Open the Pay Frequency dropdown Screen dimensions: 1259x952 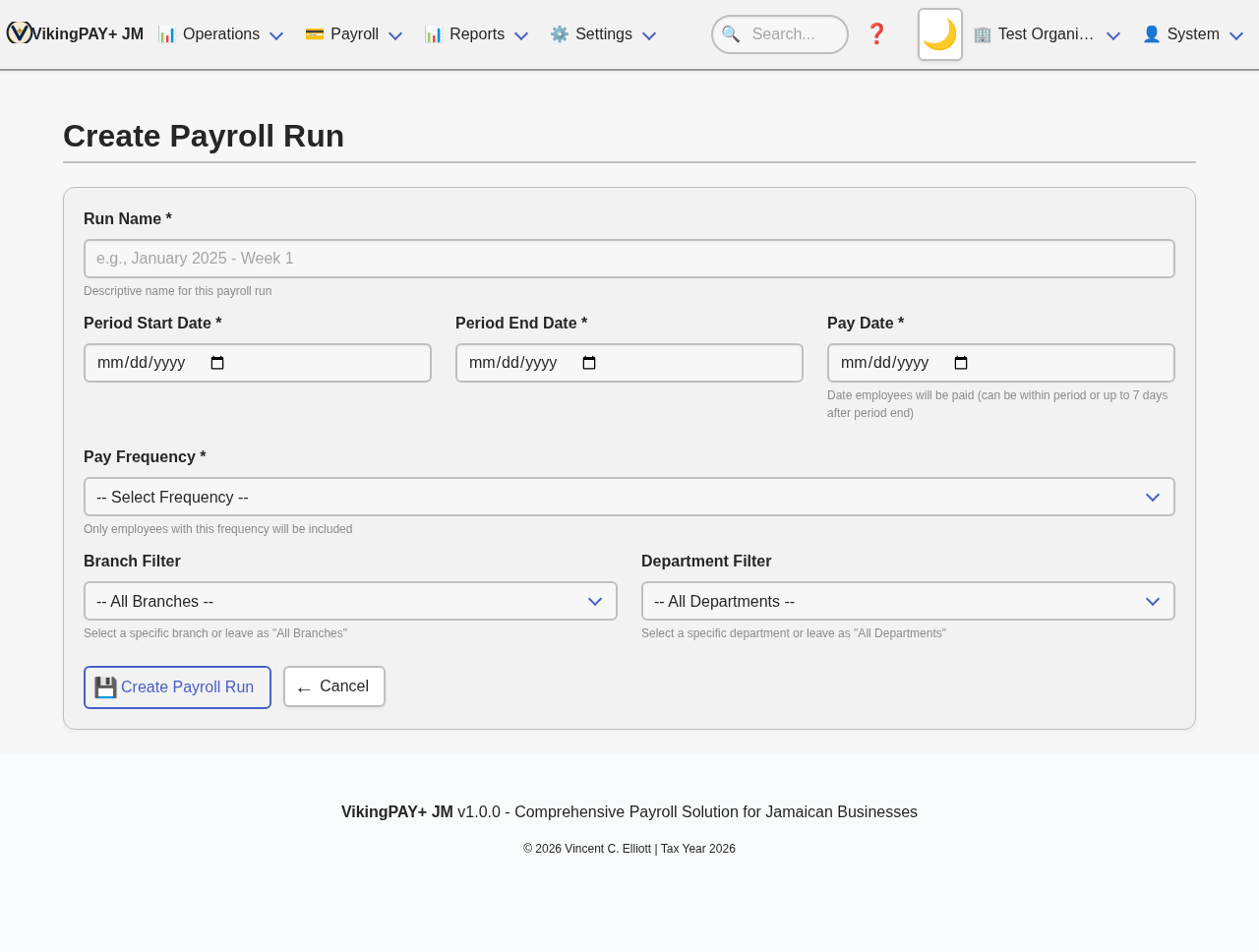click(629, 497)
